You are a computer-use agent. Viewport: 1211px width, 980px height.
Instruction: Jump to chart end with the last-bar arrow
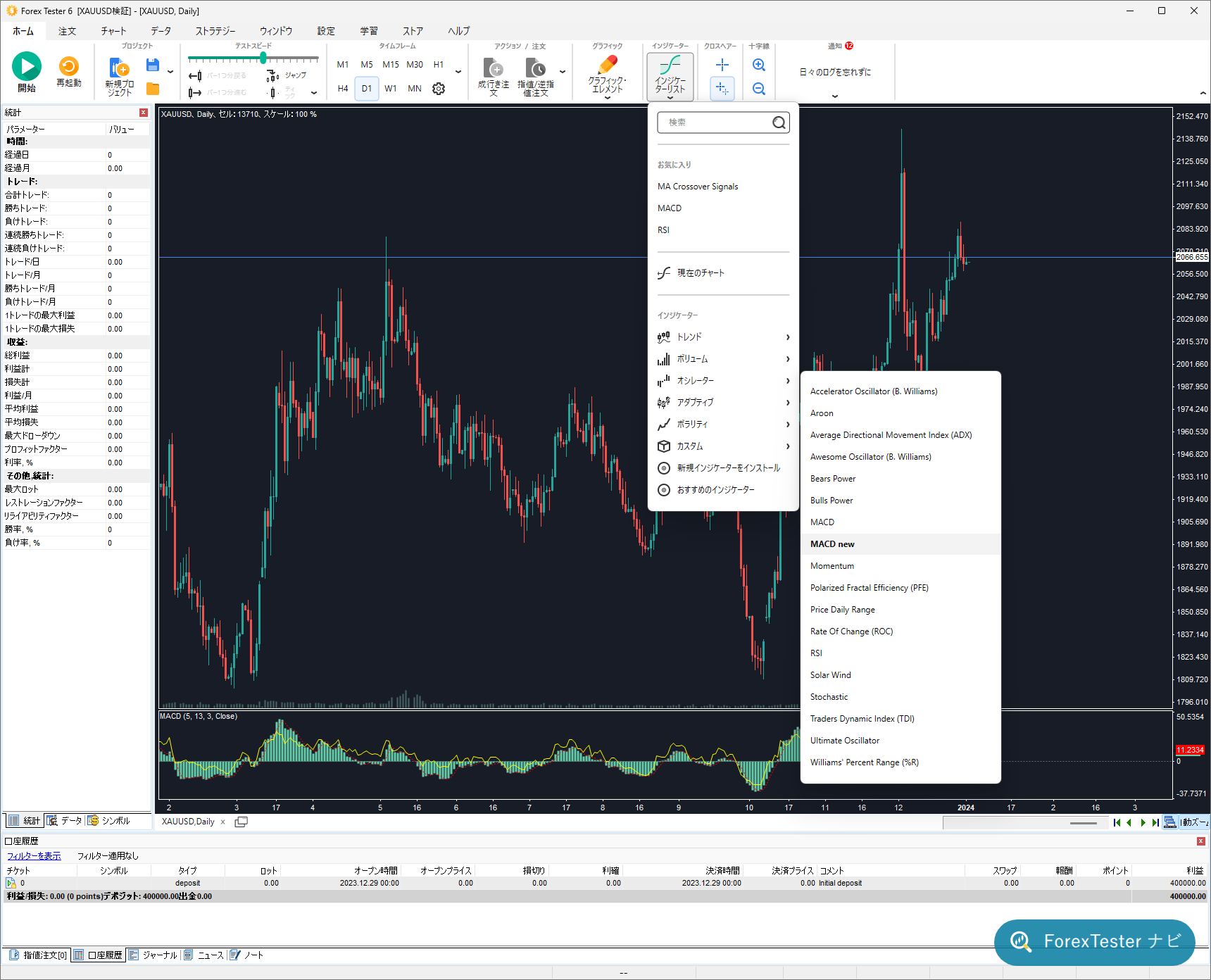pyautogui.click(x=1155, y=822)
